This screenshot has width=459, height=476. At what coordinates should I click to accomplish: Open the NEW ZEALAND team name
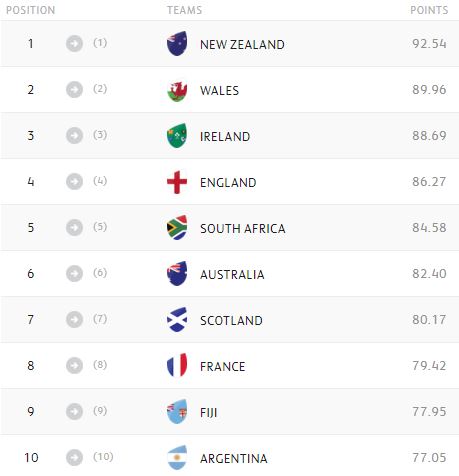(242, 44)
